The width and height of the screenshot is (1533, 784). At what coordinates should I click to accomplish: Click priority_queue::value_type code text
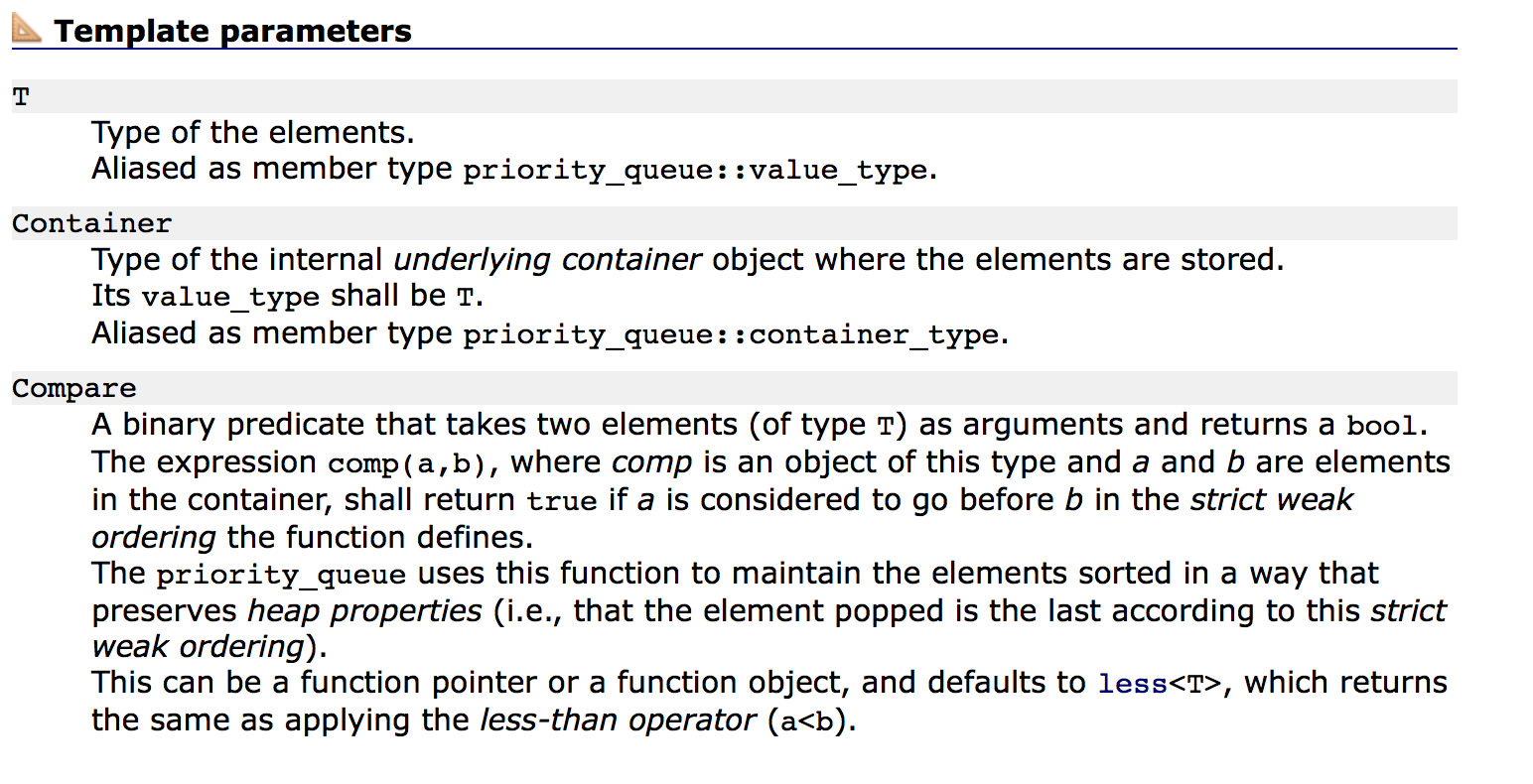695,171
